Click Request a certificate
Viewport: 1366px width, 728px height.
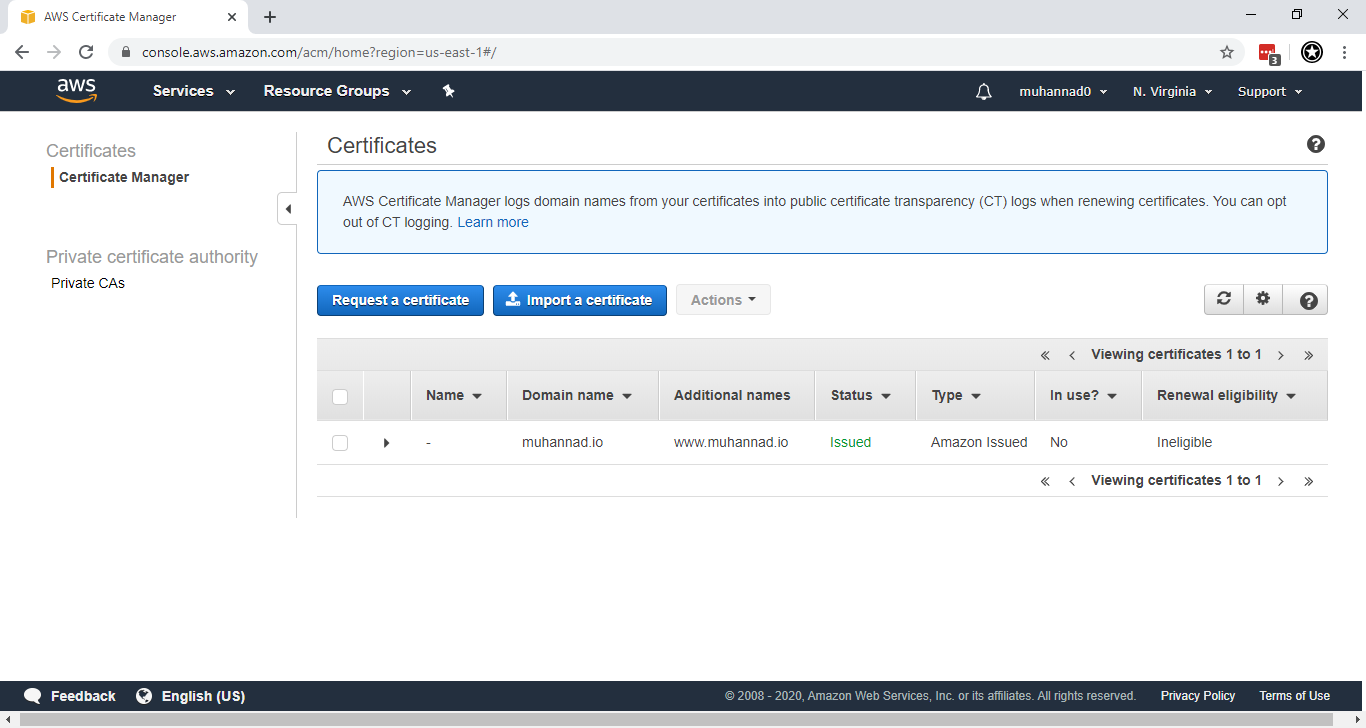(400, 299)
